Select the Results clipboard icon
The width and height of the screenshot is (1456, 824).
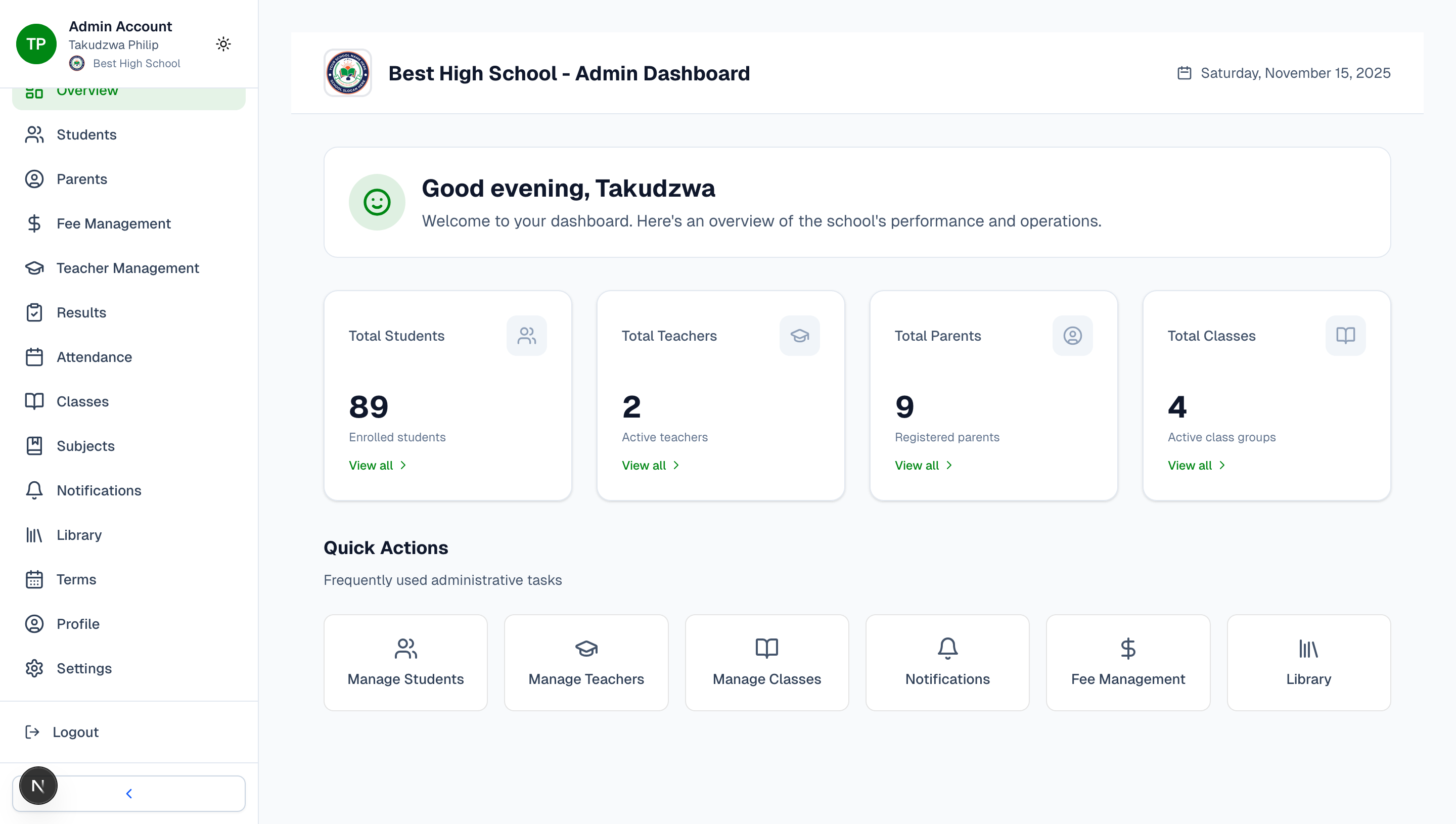[x=34, y=312]
